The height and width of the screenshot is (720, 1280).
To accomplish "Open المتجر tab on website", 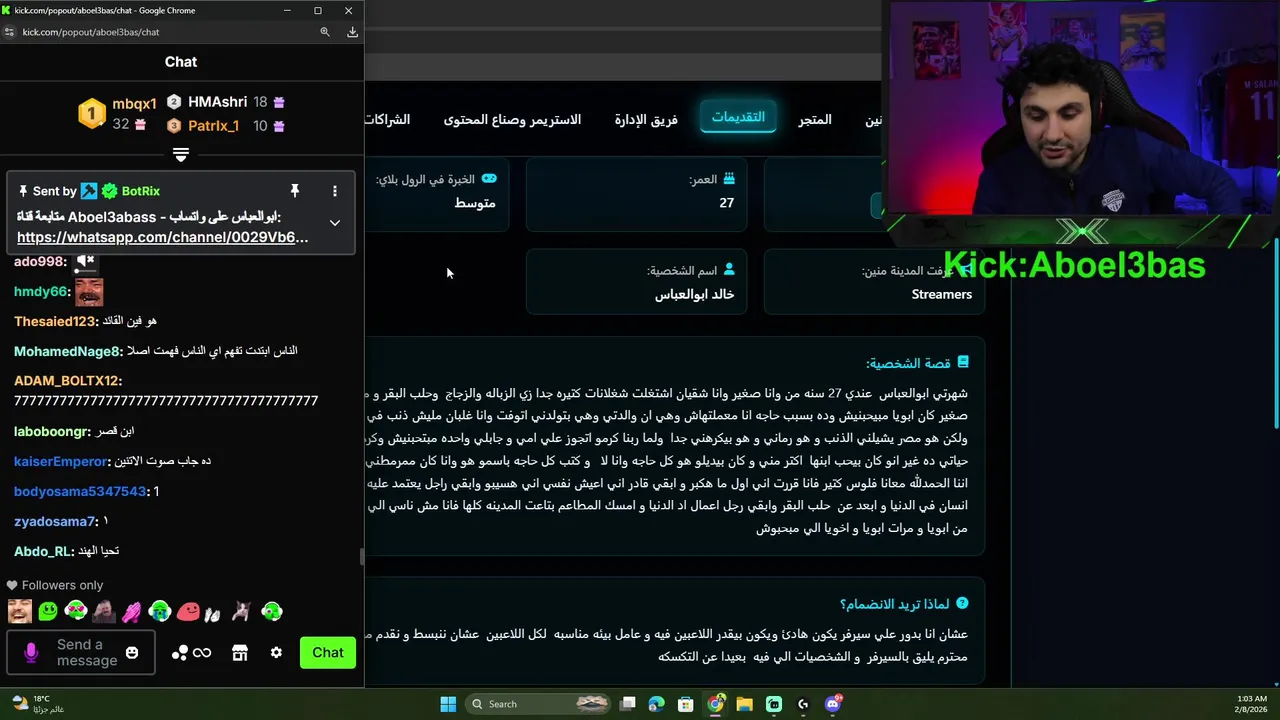I will [x=815, y=120].
